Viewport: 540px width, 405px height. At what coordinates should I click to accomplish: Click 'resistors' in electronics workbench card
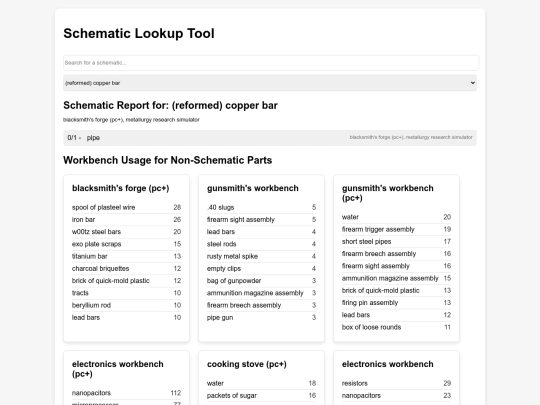[x=396, y=383]
